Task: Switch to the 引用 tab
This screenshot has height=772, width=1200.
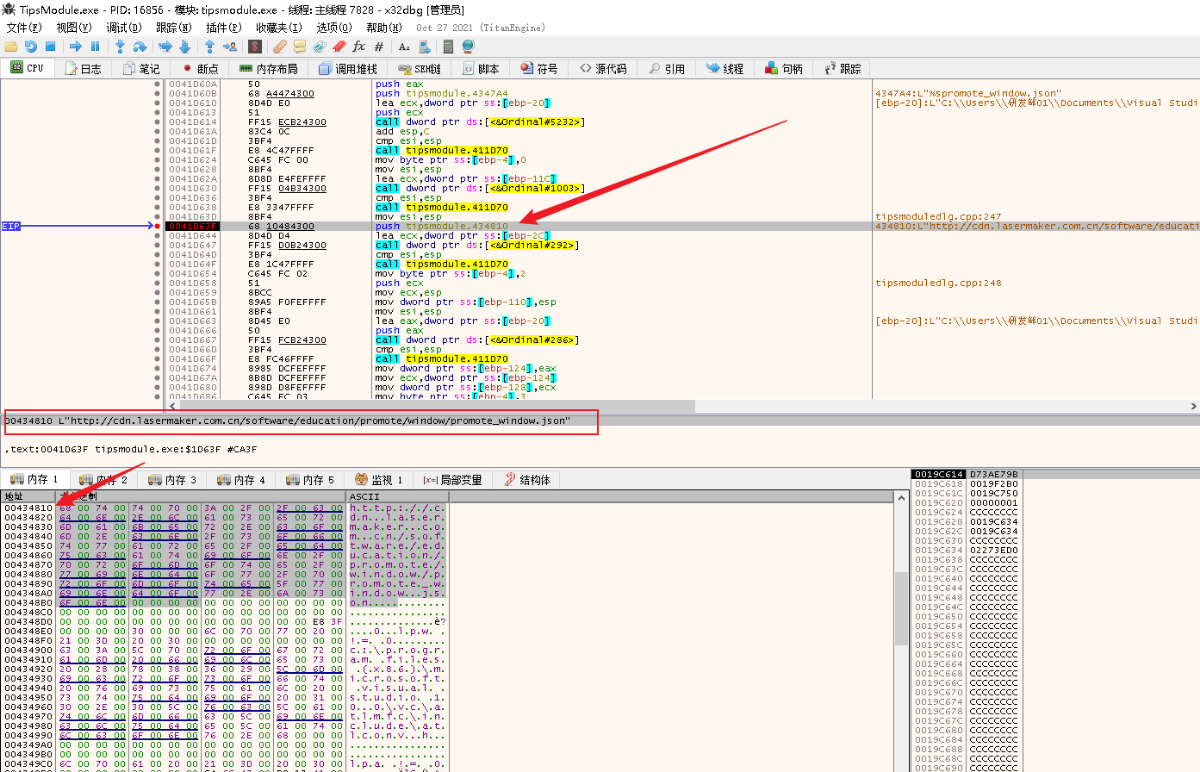Action: 667,68
